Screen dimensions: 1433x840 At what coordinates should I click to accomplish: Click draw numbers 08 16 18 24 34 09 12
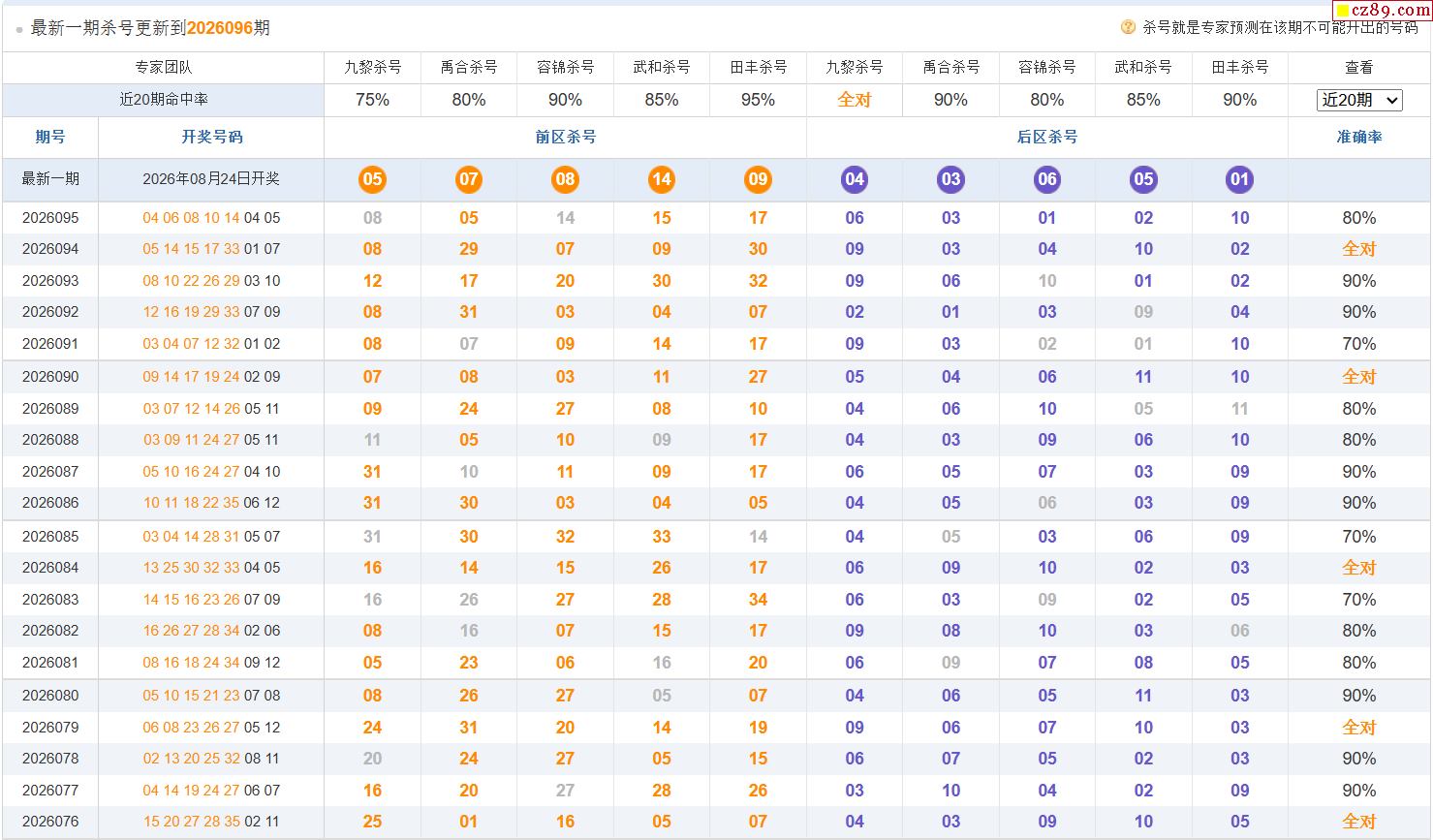tap(211, 663)
